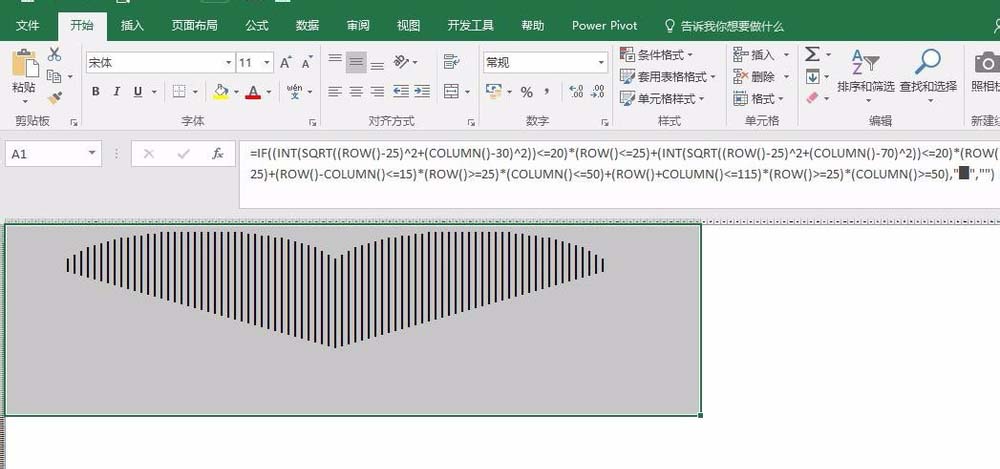Click the formula bar cancel X
The width and height of the screenshot is (1000, 469).
(x=149, y=154)
